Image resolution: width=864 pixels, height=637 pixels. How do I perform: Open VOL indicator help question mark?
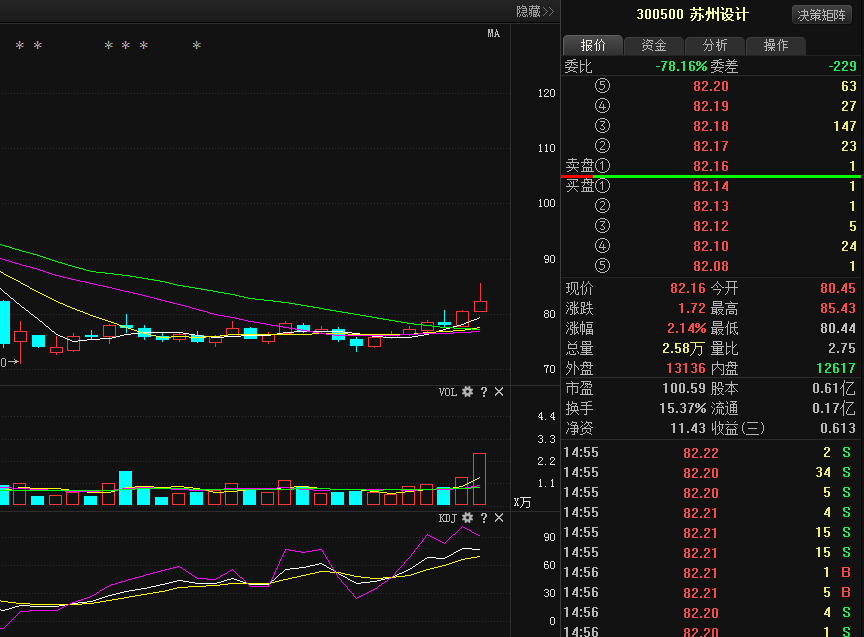484,392
